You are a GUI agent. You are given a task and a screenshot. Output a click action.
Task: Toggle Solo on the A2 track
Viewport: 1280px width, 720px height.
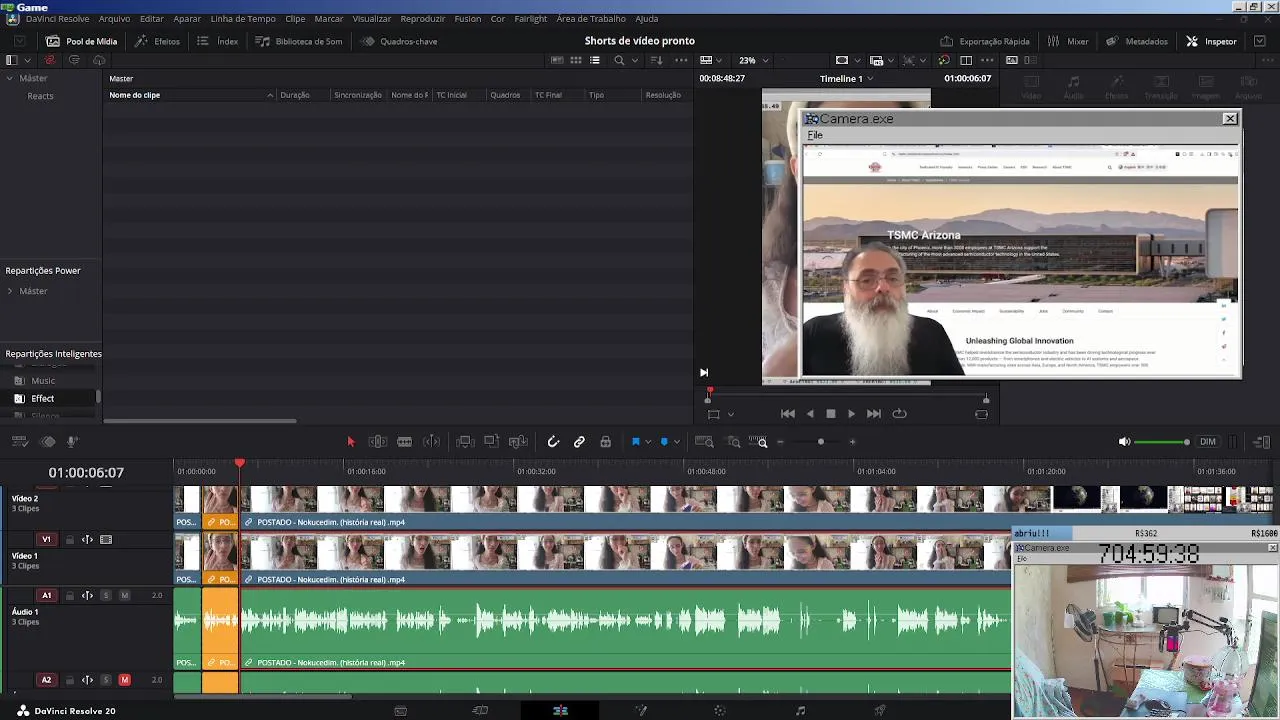(105, 680)
